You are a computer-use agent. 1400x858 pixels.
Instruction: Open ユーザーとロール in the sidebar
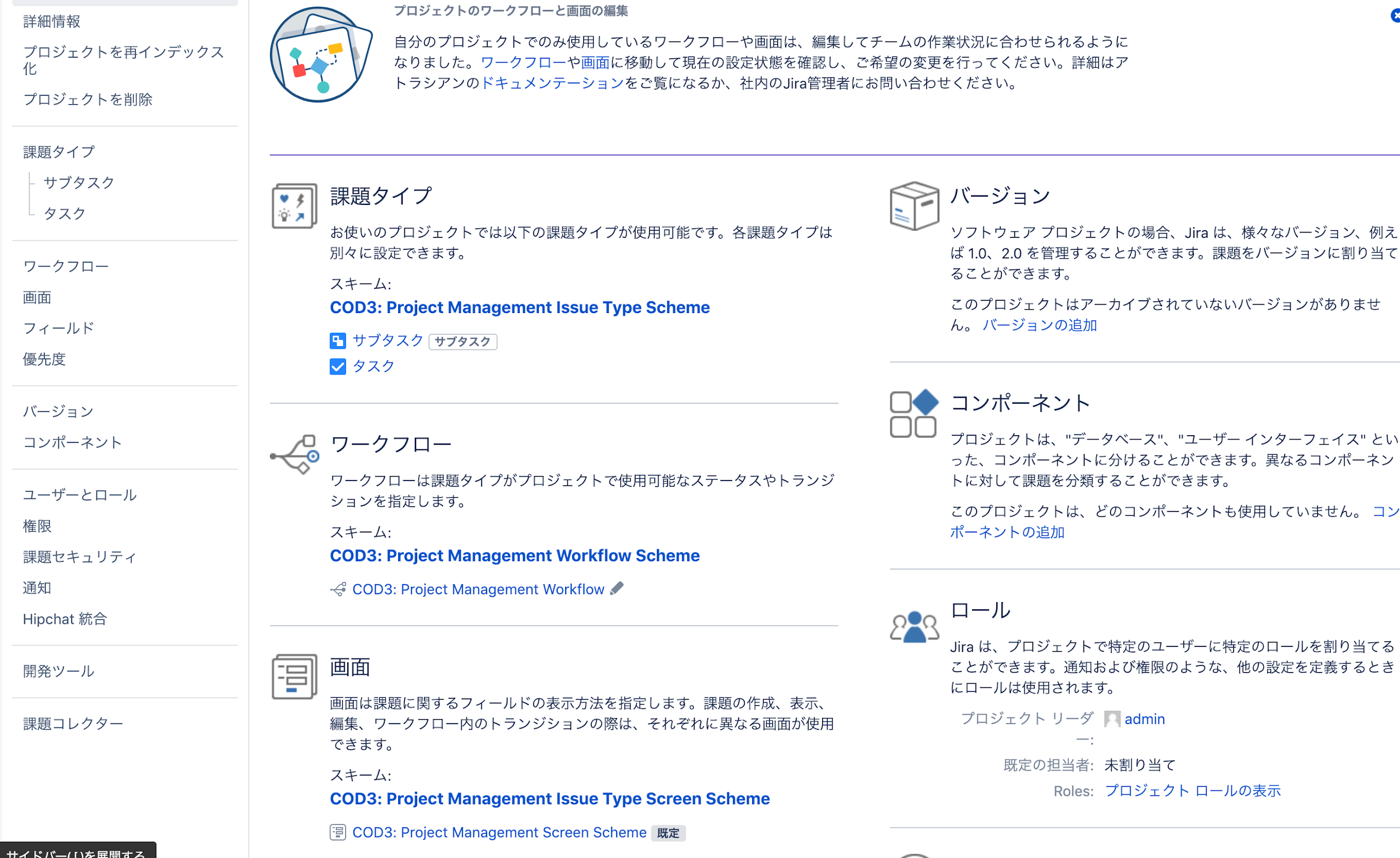[80, 495]
